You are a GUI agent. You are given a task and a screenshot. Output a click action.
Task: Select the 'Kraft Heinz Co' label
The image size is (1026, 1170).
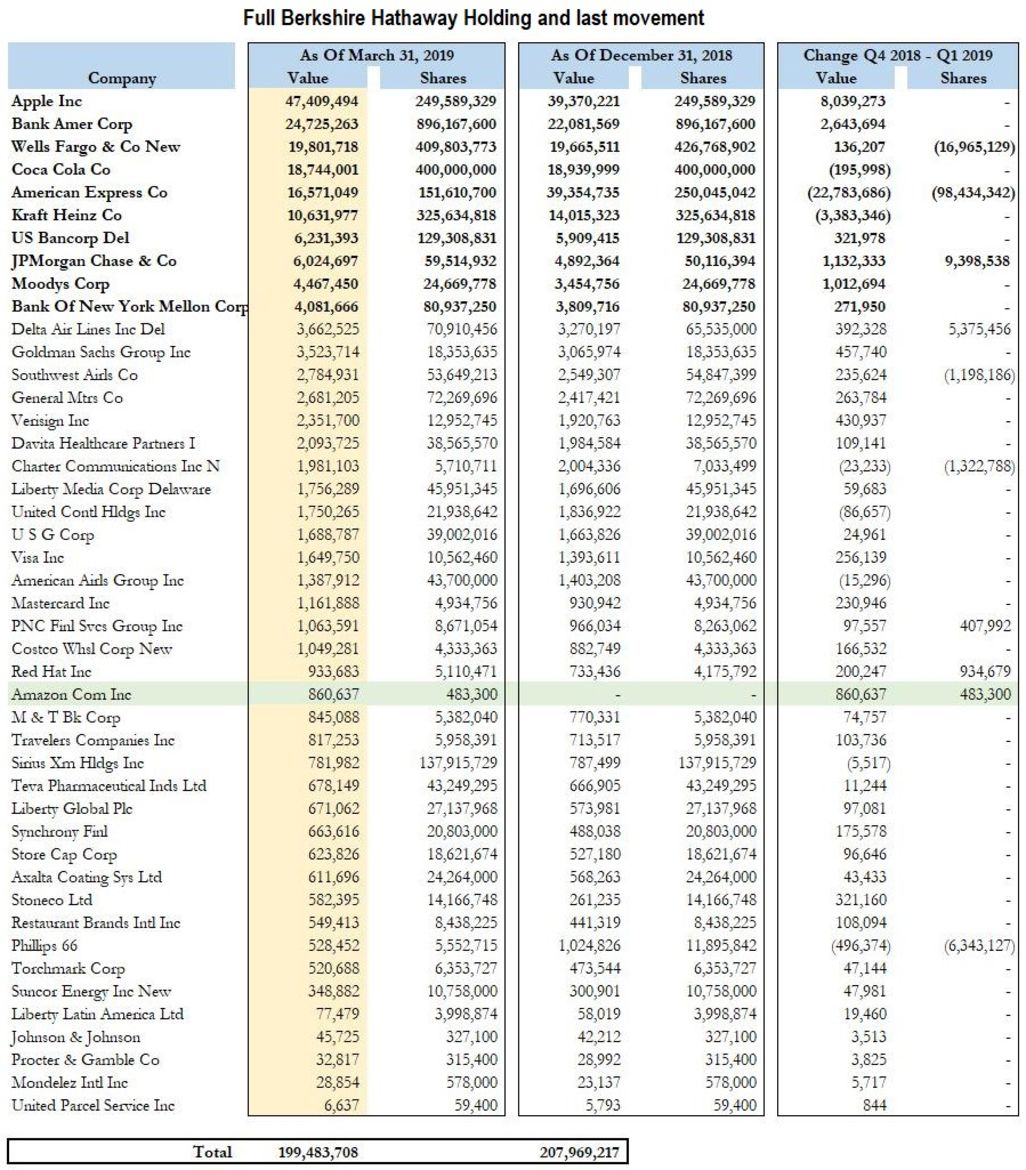pos(66,215)
